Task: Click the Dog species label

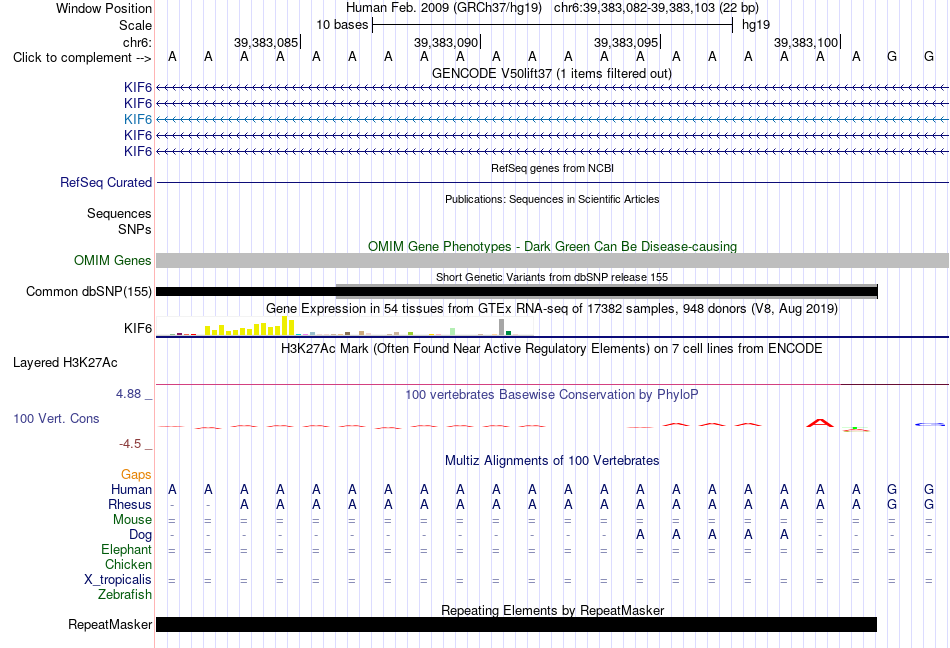Action: point(141,535)
